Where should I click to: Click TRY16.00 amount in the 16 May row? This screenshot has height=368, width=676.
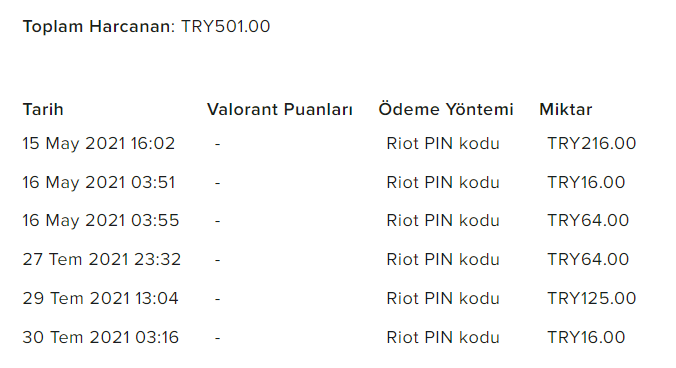point(586,182)
